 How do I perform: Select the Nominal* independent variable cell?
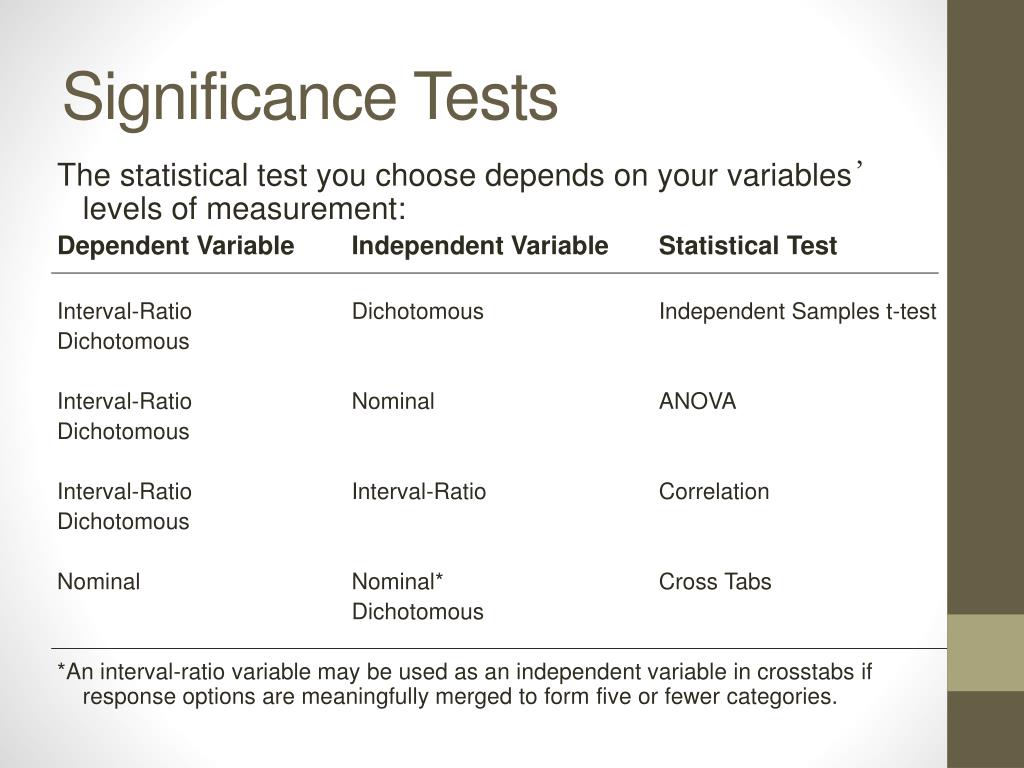398,581
